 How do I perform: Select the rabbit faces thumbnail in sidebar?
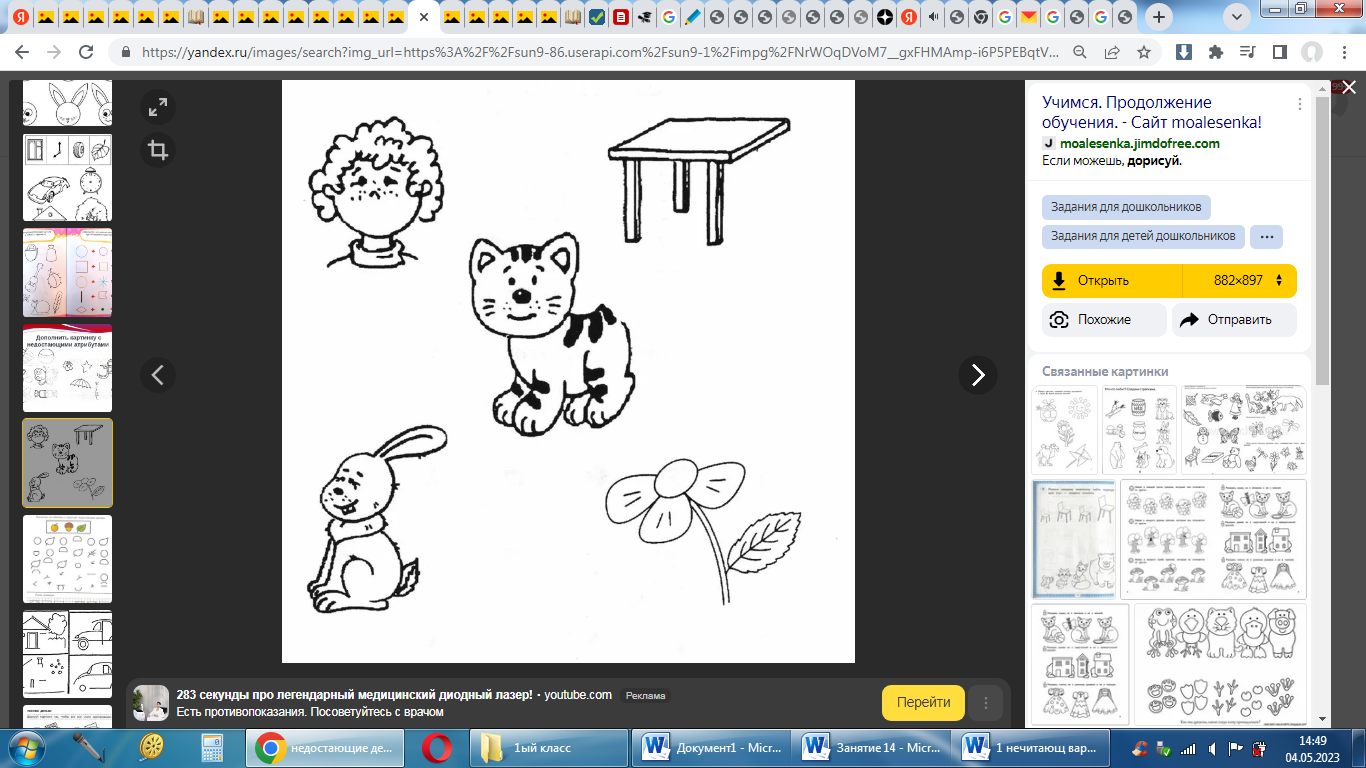pos(67,103)
